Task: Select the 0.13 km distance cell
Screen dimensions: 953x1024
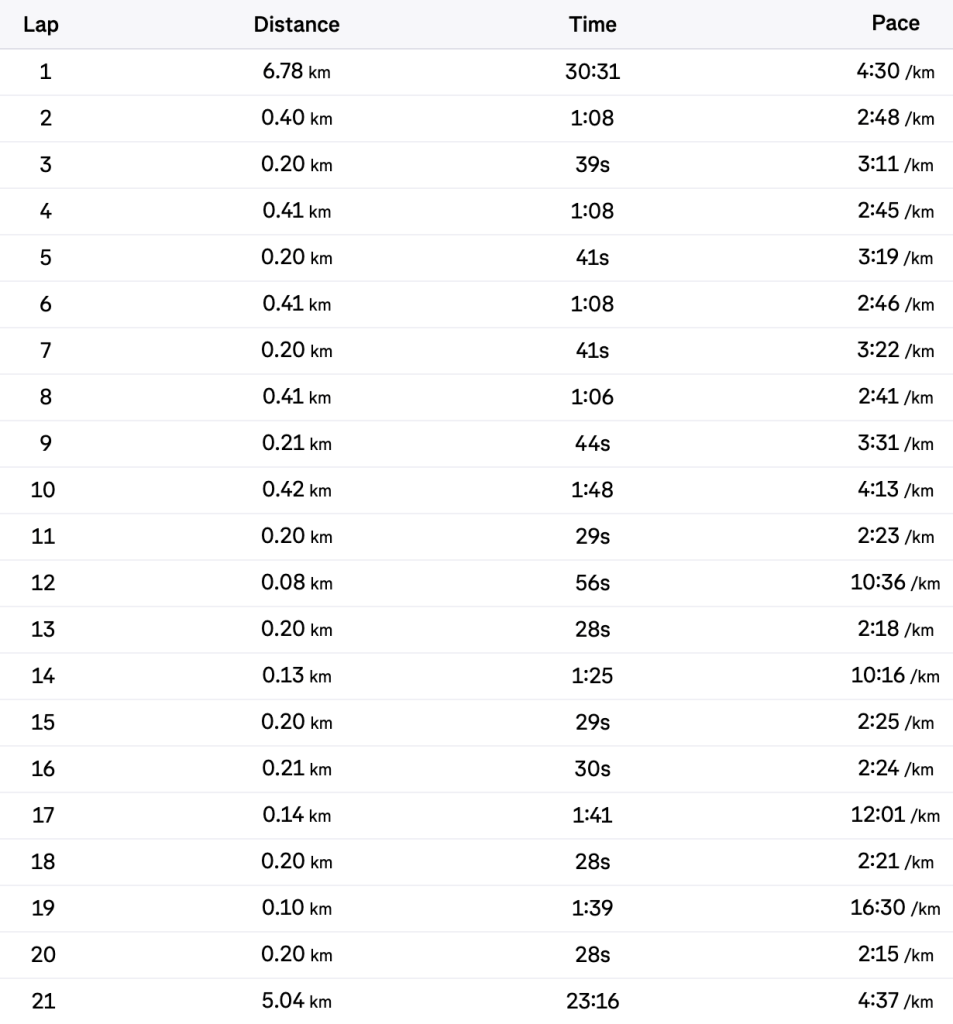Action: pyautogui.click(x=296, y=677)
